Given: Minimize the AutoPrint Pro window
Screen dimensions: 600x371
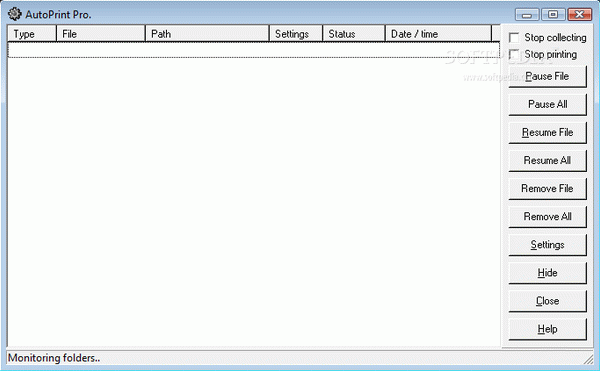Looking at the screenshot, I should tap(527, 15).
